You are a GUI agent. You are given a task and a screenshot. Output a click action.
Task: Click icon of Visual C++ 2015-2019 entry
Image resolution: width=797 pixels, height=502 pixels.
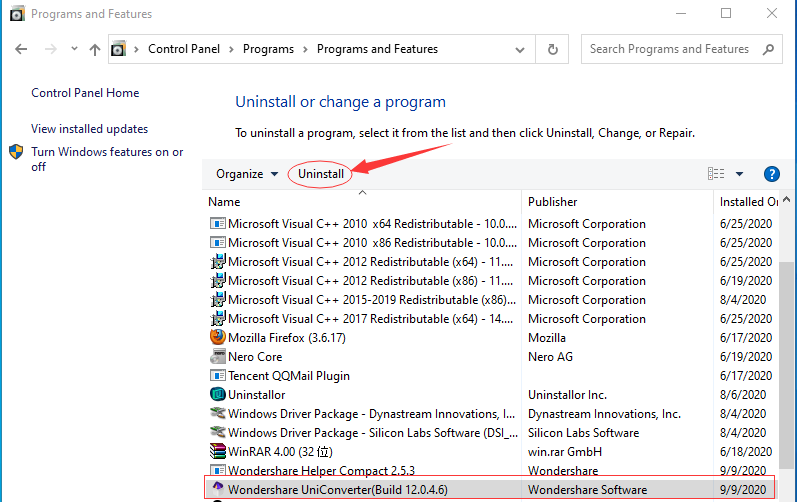[x=218, y=300]
